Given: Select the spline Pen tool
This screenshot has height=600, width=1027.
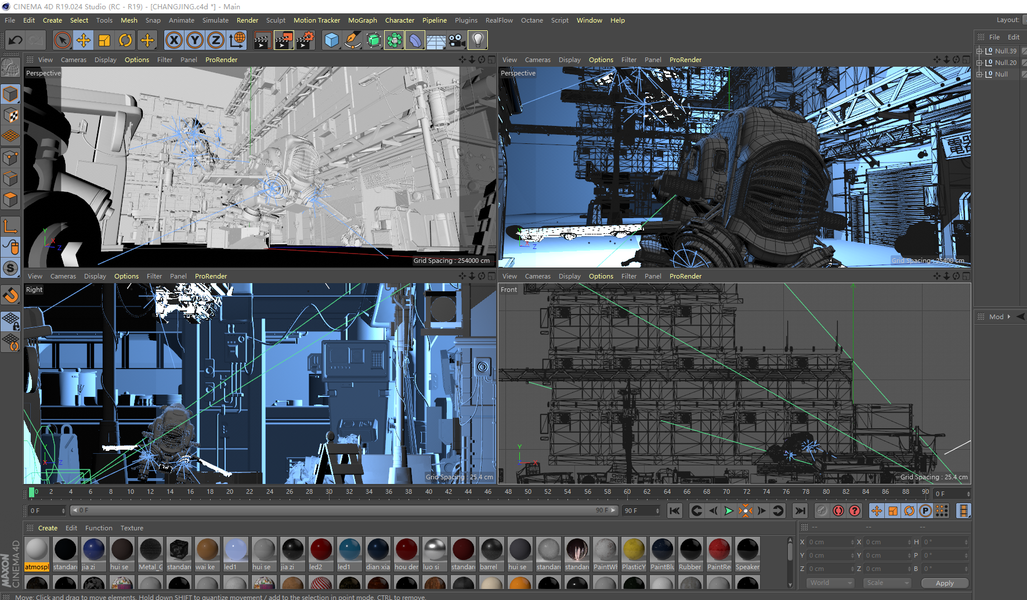Looking at the screenshot, I should point(352,41).
